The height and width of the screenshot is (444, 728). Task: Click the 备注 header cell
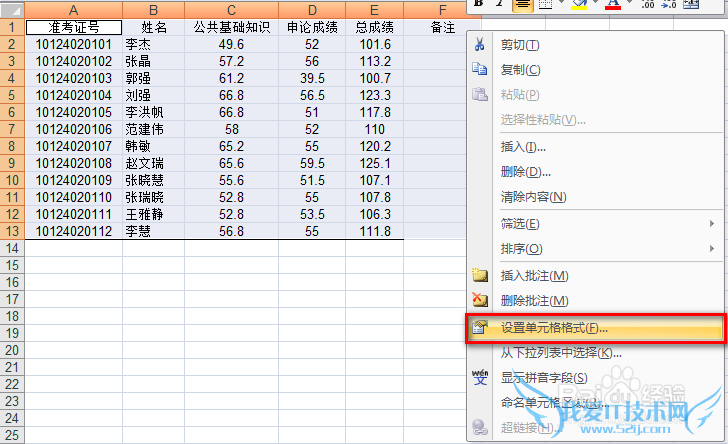442,27
